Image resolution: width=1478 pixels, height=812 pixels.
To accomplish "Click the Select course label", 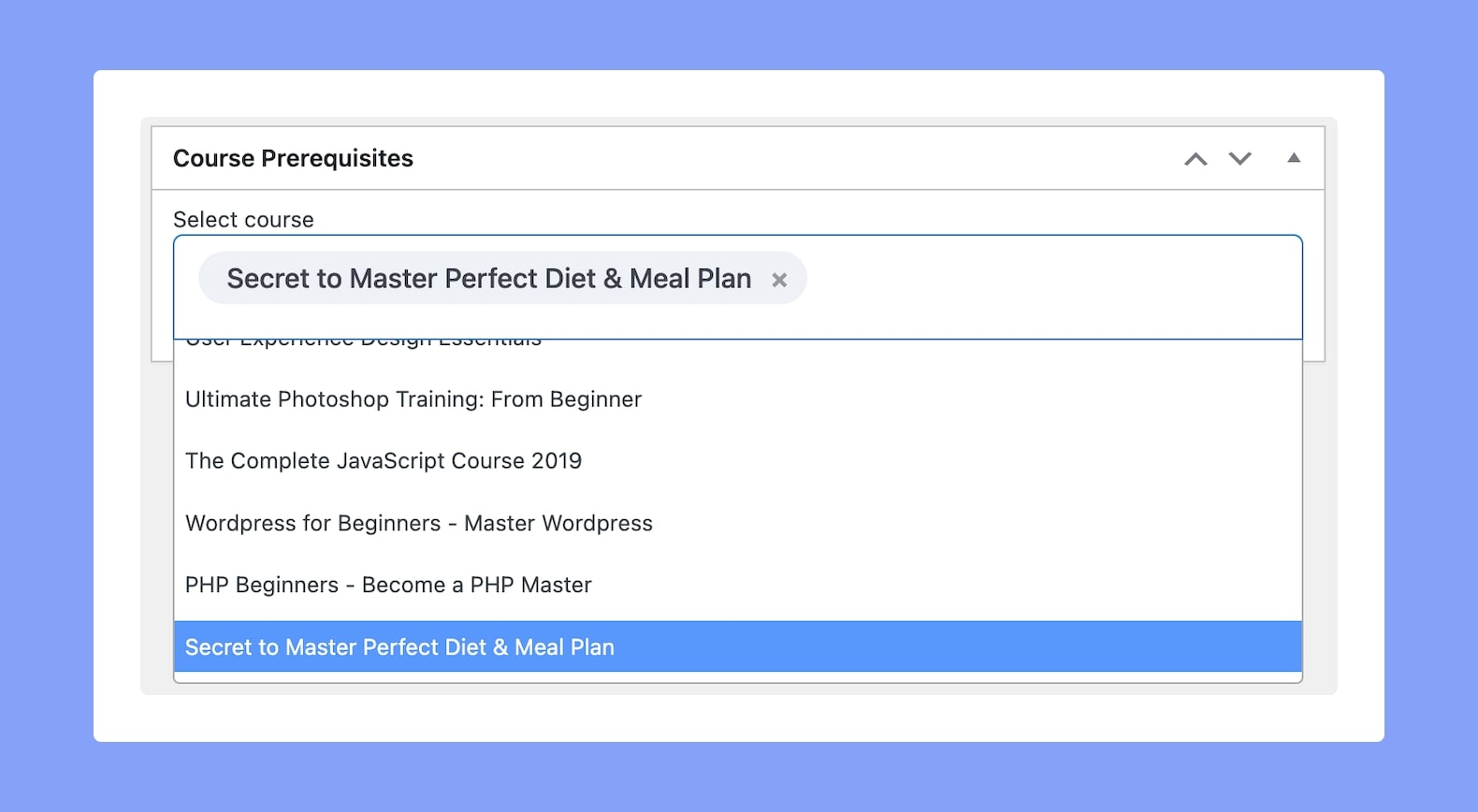I will click(243, 220).
